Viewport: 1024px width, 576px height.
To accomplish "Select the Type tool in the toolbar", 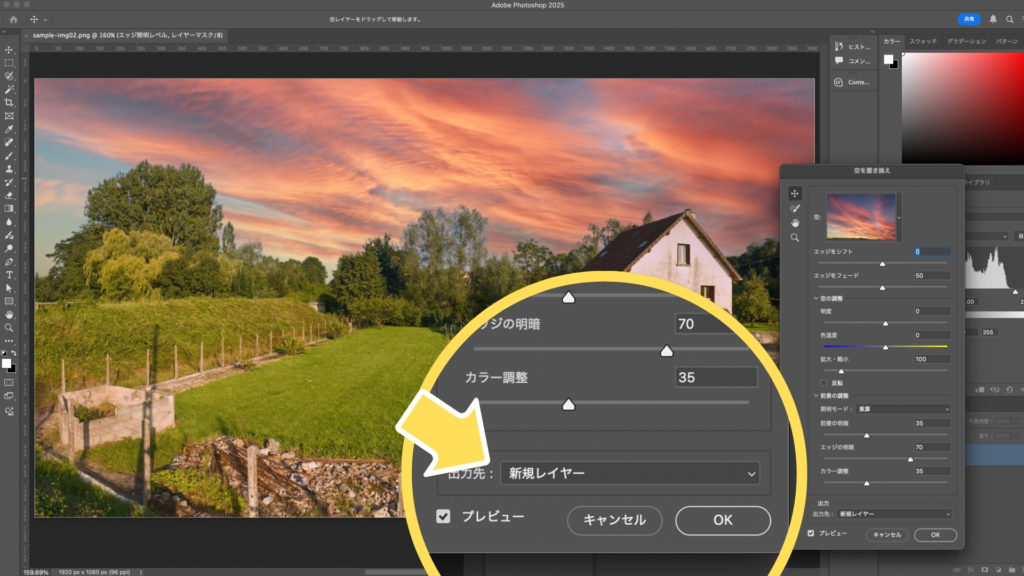I will click(x=9, y=274).
